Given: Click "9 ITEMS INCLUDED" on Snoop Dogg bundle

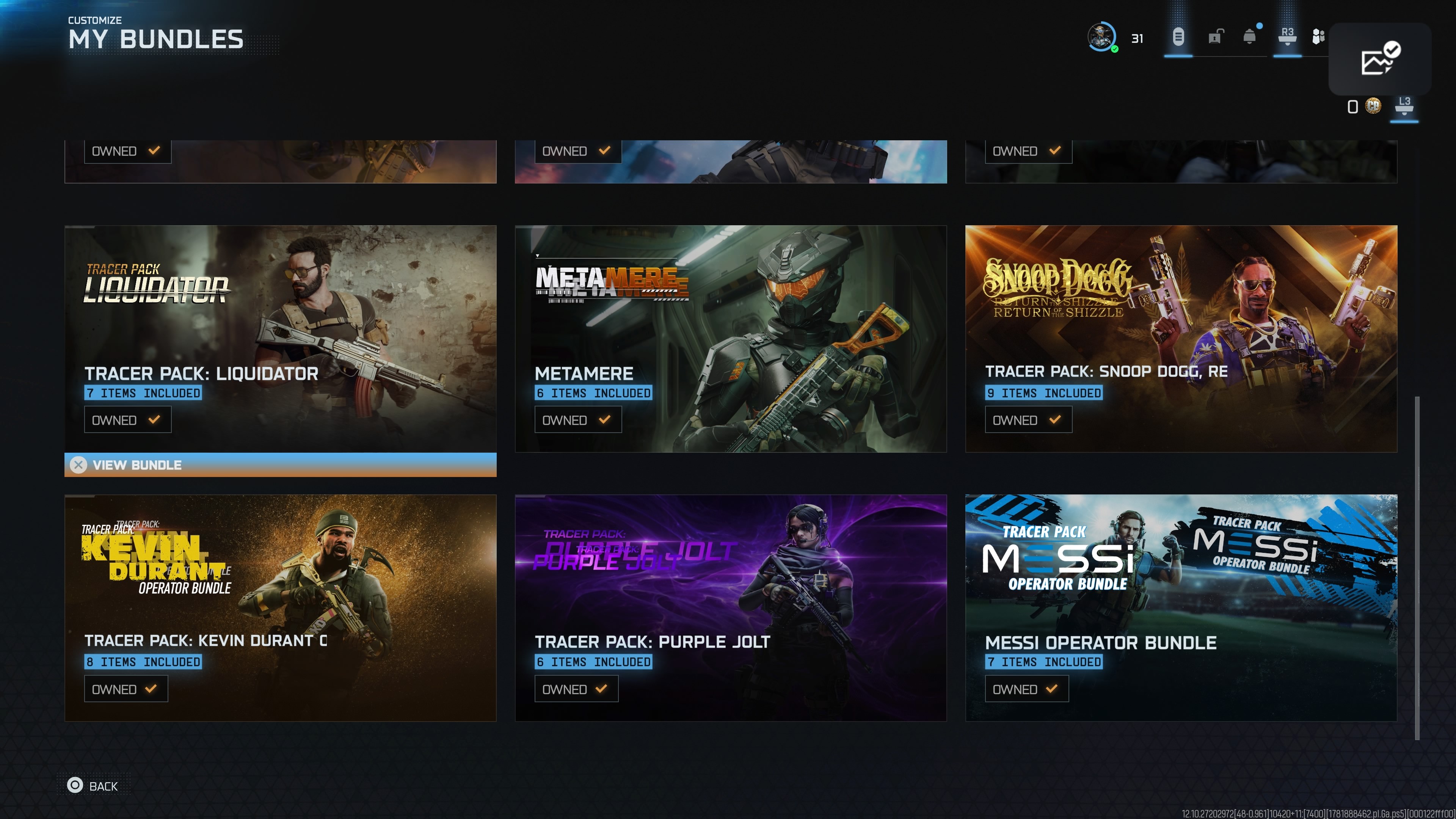Looking at the screenshot, I should pyautogui.click(x=1044, y=393).
